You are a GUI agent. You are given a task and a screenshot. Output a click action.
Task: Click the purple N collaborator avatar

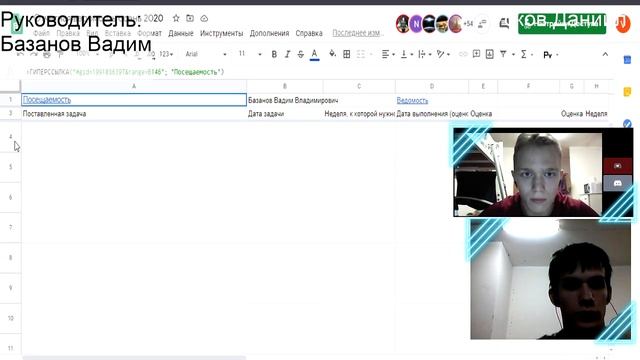point(416,24)
